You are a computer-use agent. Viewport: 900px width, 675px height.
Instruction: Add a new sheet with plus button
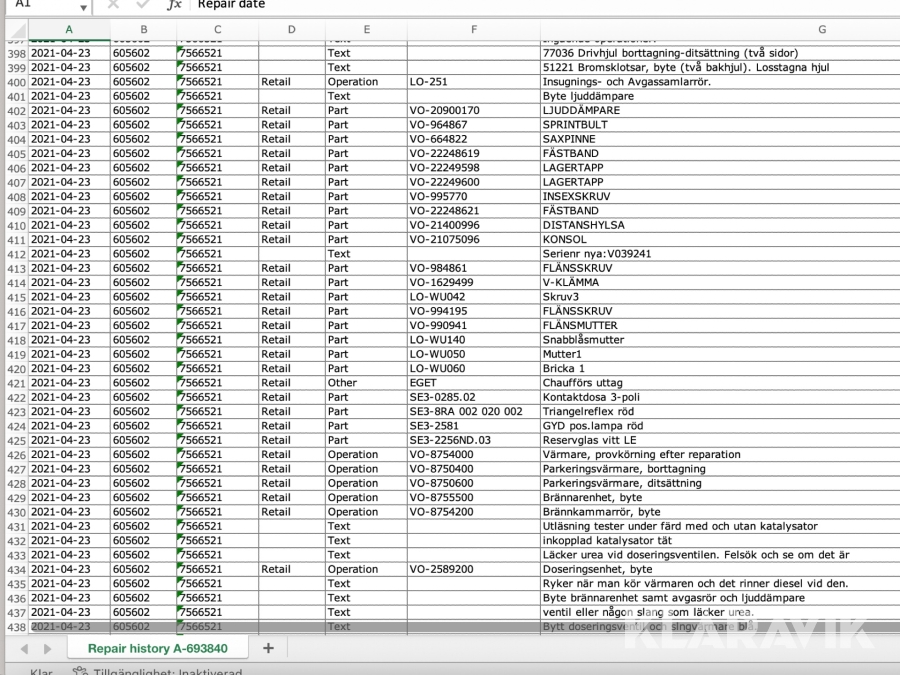point(268,648)
